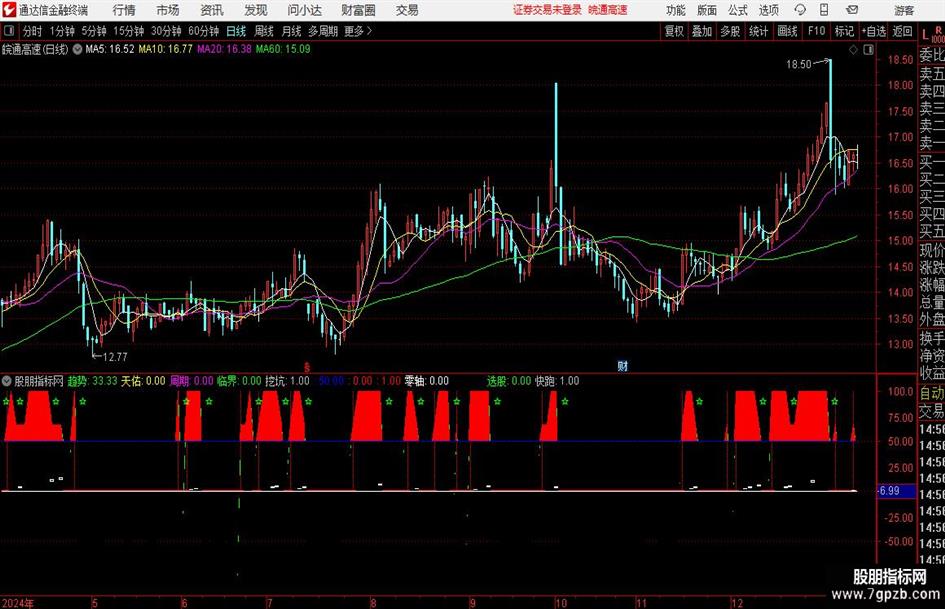Image resolution: width=945 pixels, height=609 pixels.
Task: Click the MA5: 16.52 indicator label
Action: (x=110, y=49)
